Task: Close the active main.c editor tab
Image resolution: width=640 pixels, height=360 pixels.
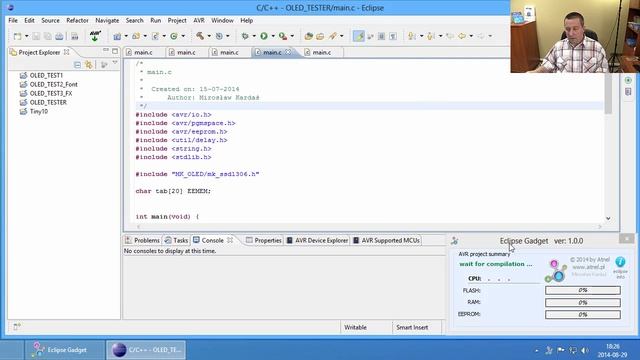Action: click(x=288, y=52)
